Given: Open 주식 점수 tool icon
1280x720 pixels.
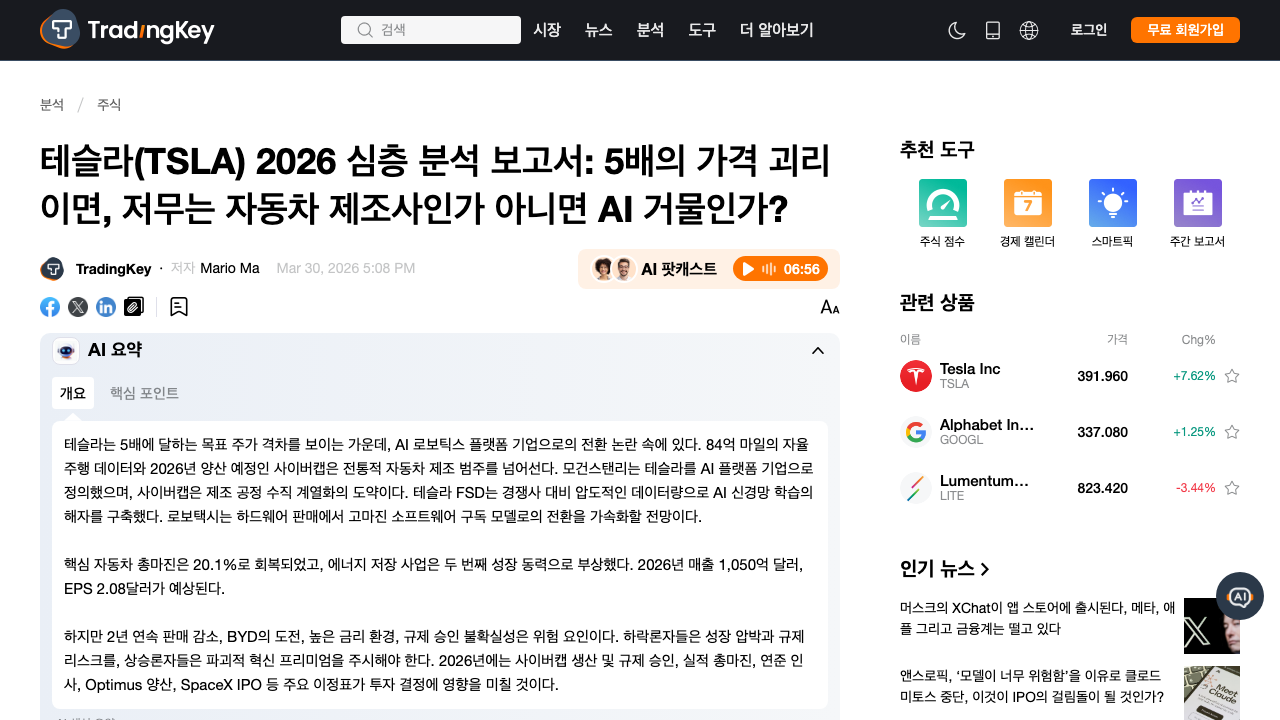Looking at the screenshot, I should (943, 203).
